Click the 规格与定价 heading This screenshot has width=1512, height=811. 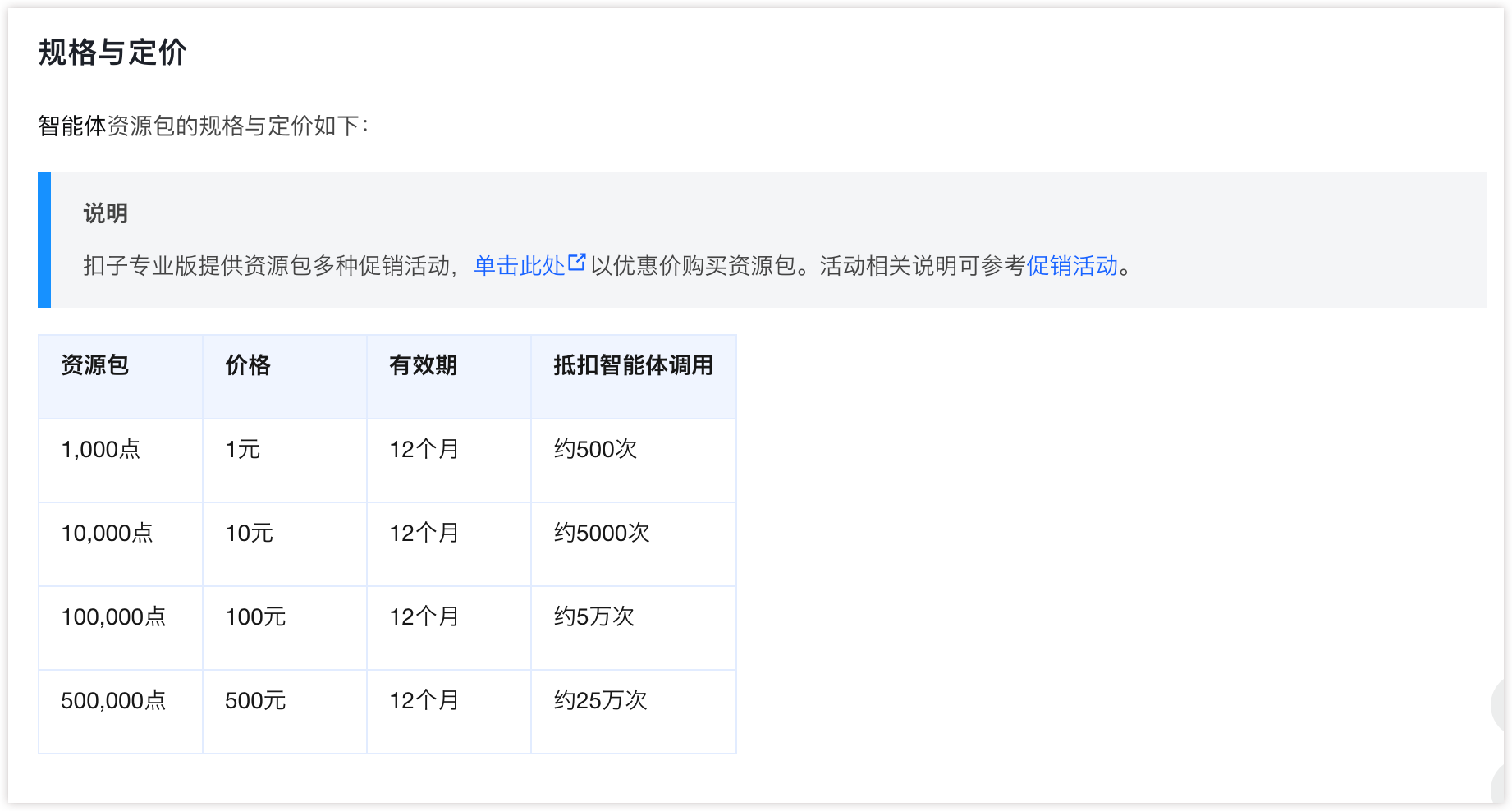112,53
